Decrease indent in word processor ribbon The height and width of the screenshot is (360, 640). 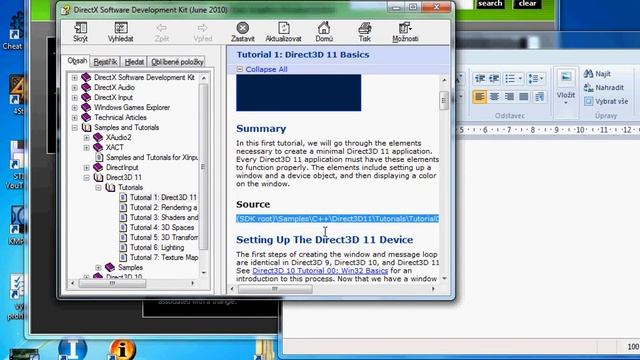[480, 78]
